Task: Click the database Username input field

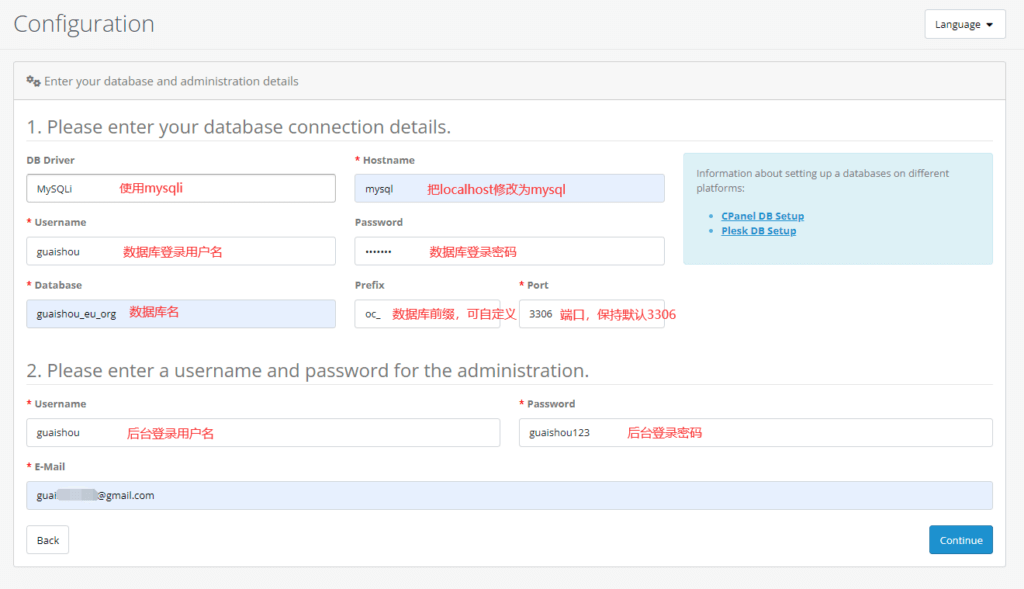Action: tap(180, 251)
